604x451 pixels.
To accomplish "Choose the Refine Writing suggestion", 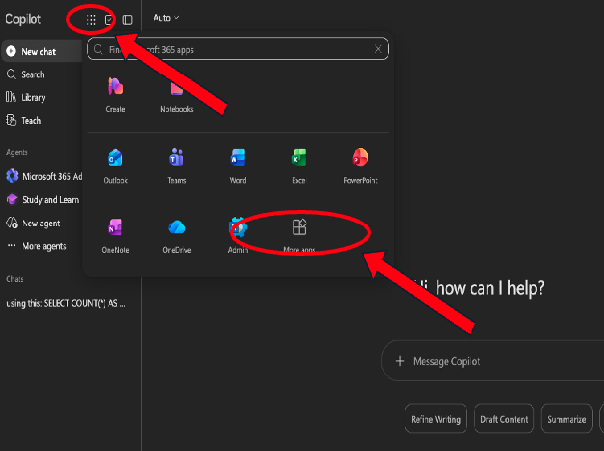I will coord(436,419).
